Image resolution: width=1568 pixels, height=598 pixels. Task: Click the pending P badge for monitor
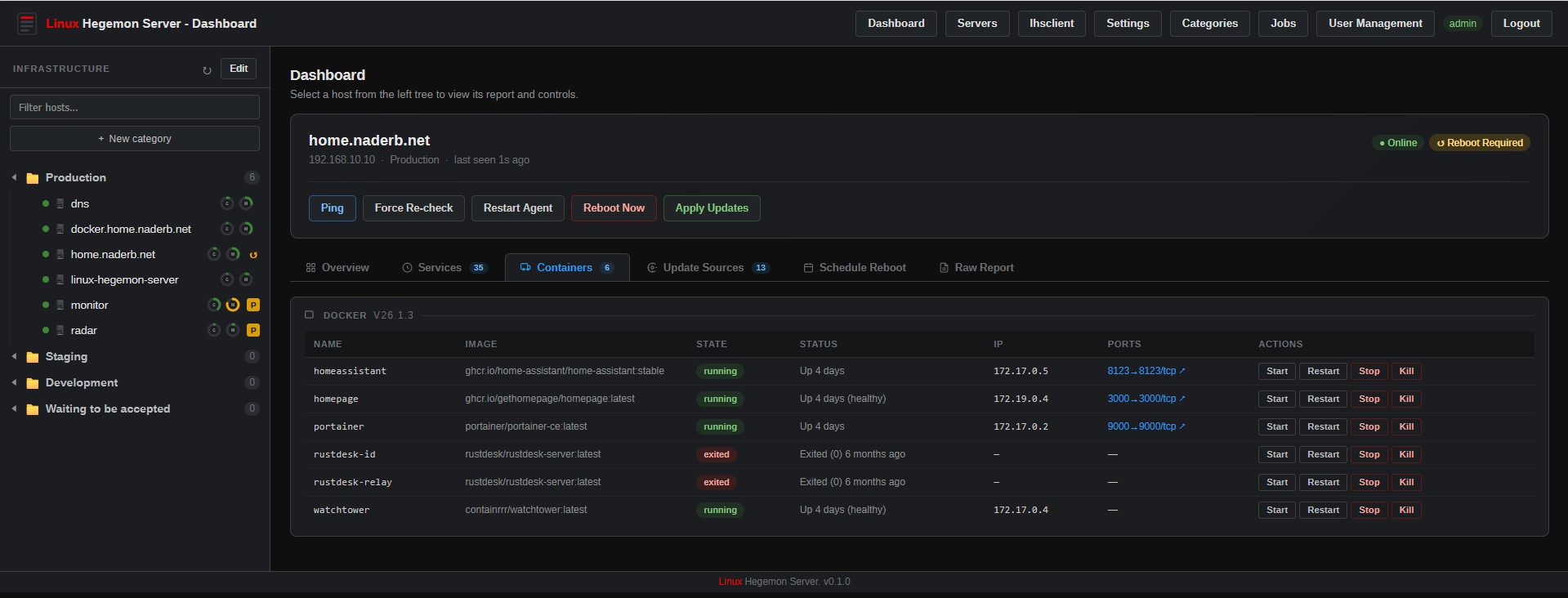(253, 305)
